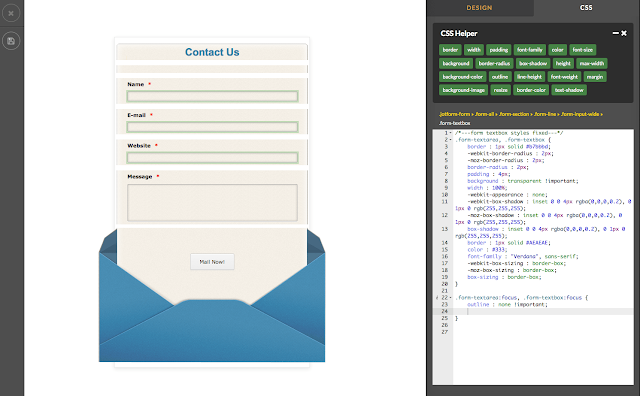Click the save disk icon in sidebar

[x=11, y=41]
